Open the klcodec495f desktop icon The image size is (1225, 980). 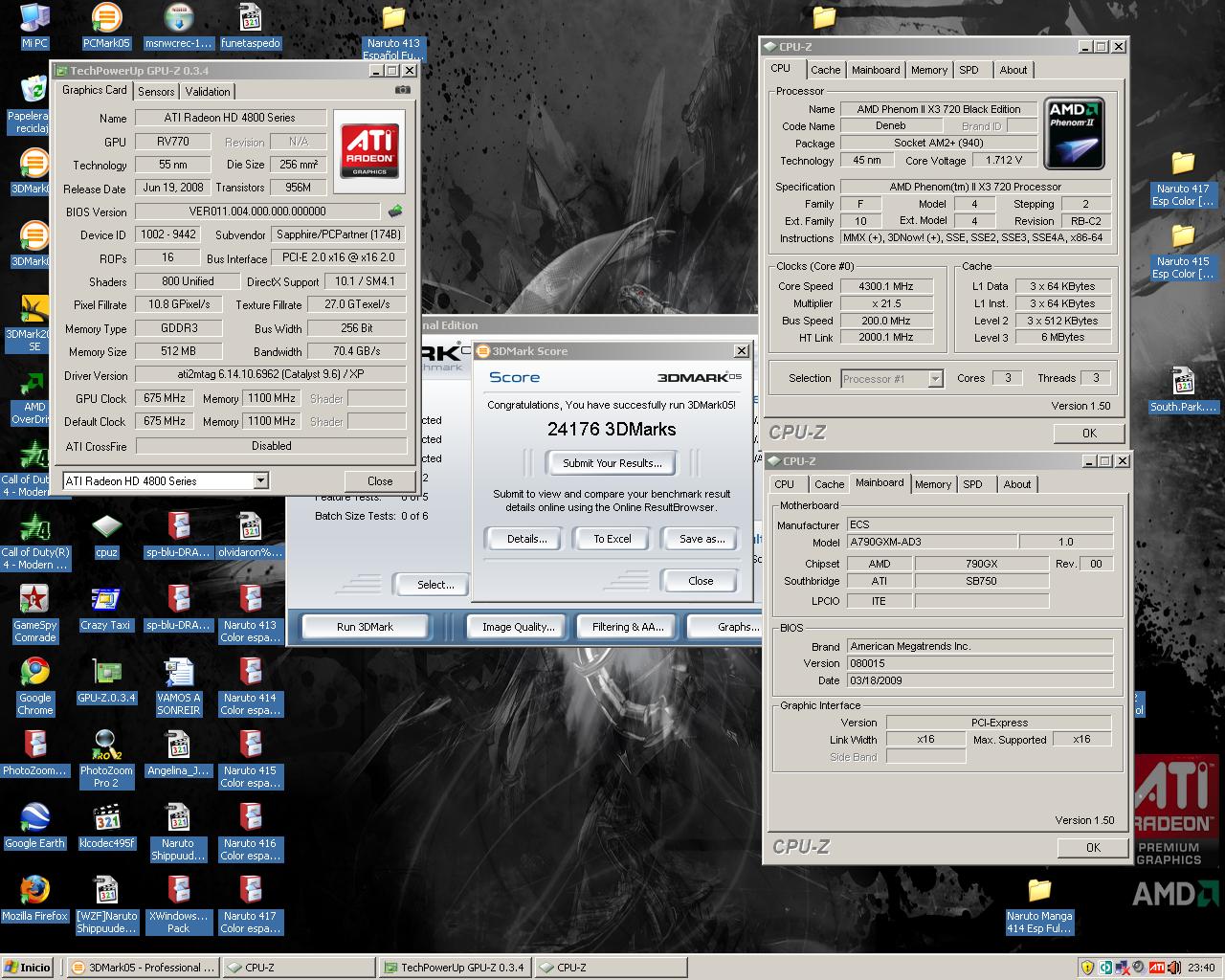106,827
